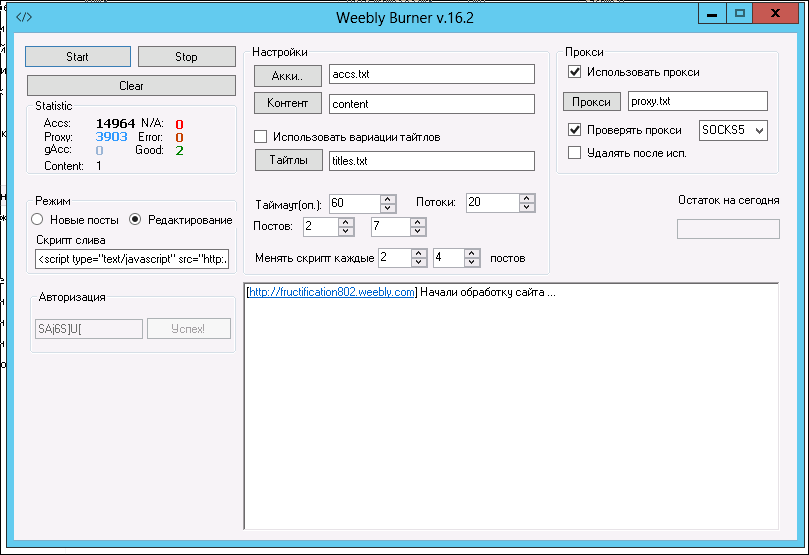Screen dimensions: 809x555
Task: Click the gAcc count value 0
Action: [100, 151]
